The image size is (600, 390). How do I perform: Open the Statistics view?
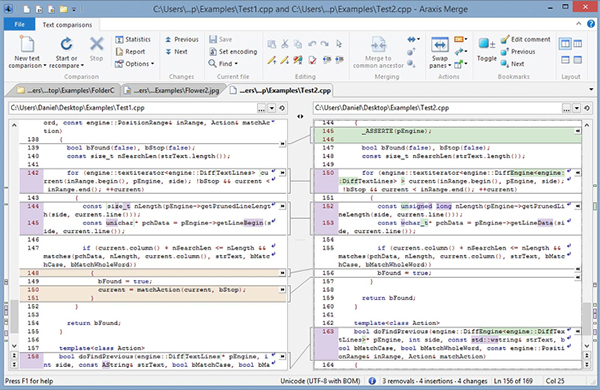click(133, 39)
